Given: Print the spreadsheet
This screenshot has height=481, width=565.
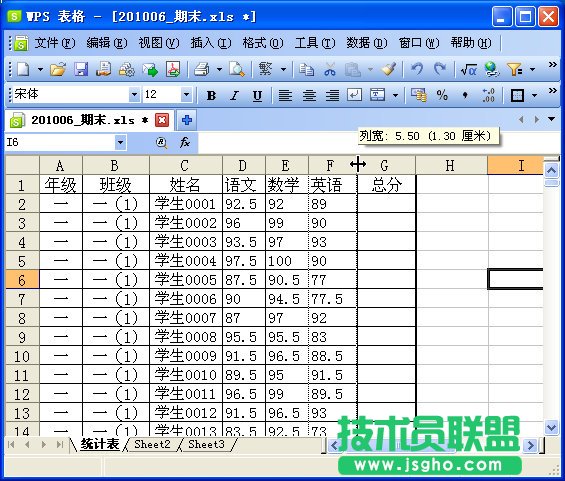Looking at the screenshot, I should pos(202,69).
